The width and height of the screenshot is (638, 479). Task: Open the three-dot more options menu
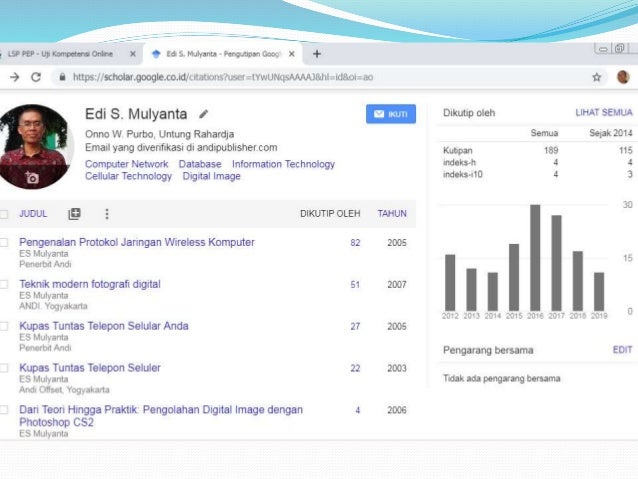point(107,214)
